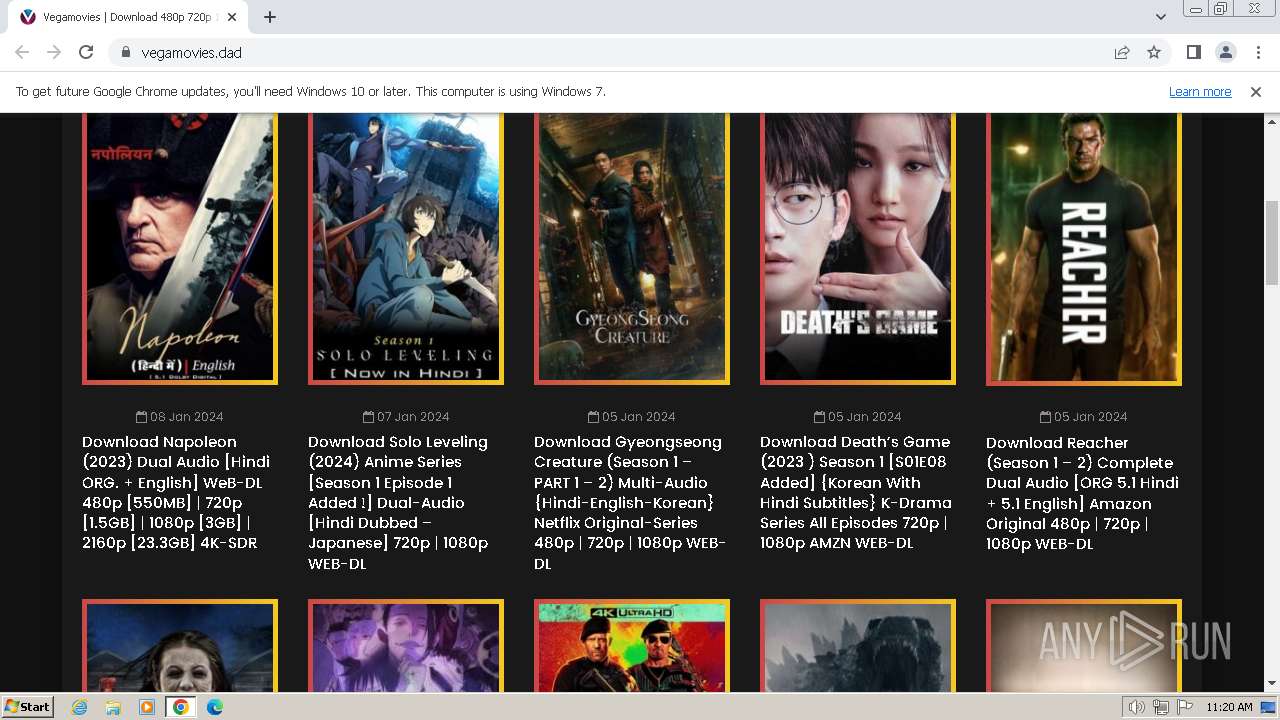The width and height of the screenshot is (1280, 720).
Task: Open Download Death's Game (2023) link
Action: pos(856,492)
